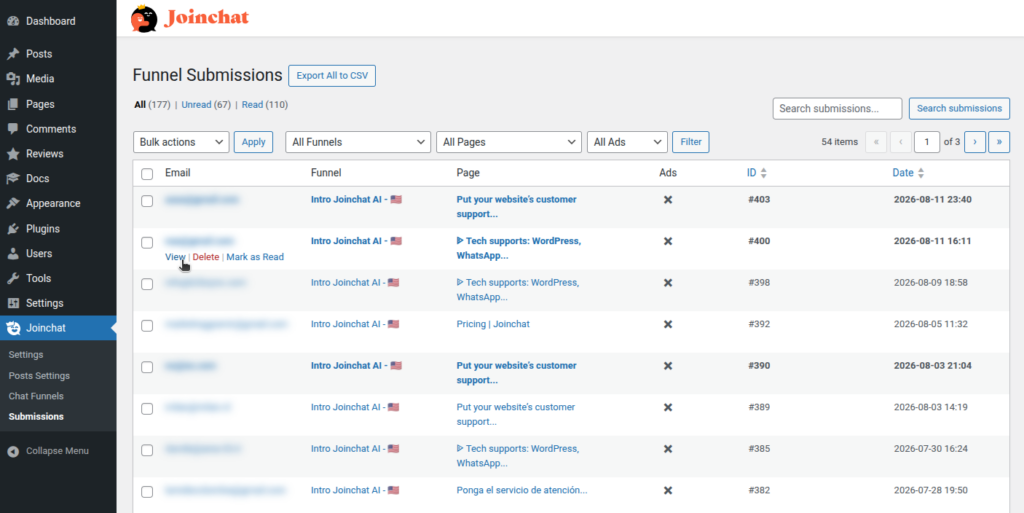Screen dimensions: 1024x513
Task: Check the row #400 checkbox
Action: [147, 243]
